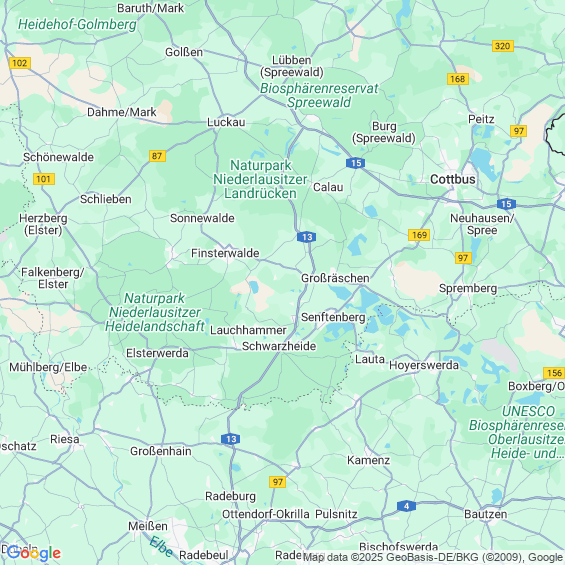Open the Map data copyright notice
The image size is (565, 565).
pos(433,557)
